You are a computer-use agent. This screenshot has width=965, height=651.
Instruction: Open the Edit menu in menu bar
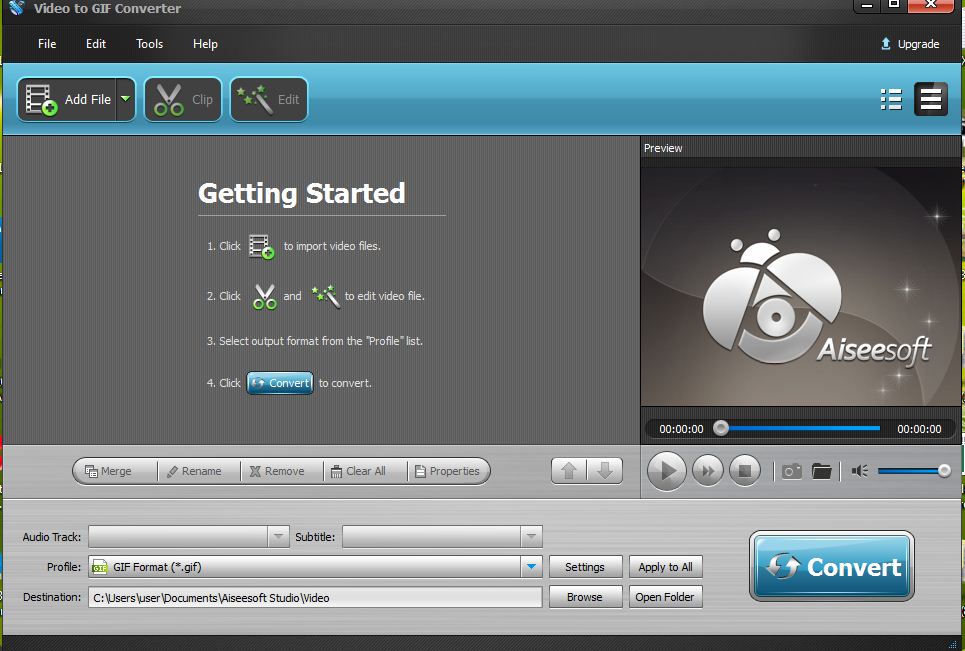pos(95,44)
